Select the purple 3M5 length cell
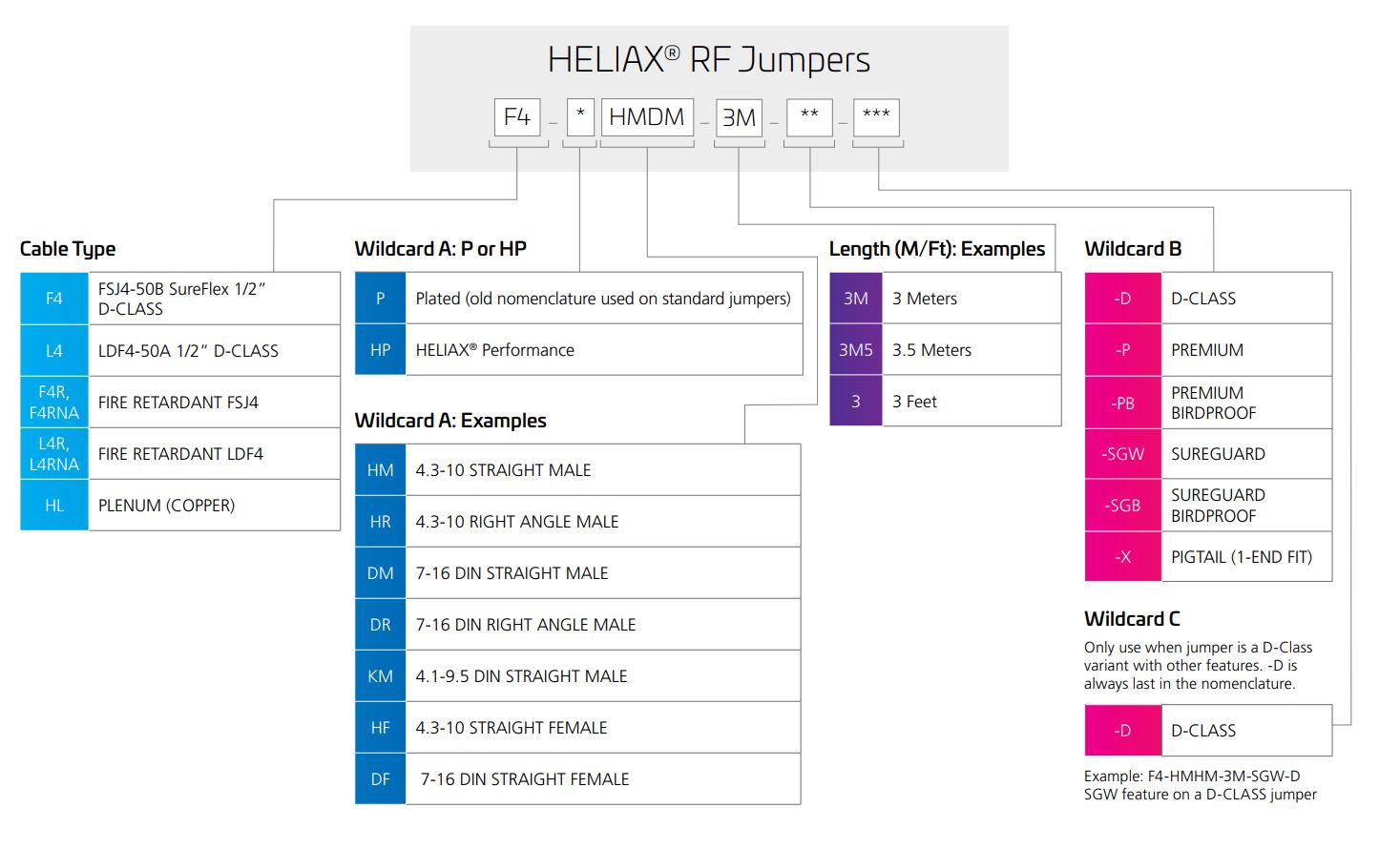Screen dimensions: 1400x849 click(x=856, y=350)
